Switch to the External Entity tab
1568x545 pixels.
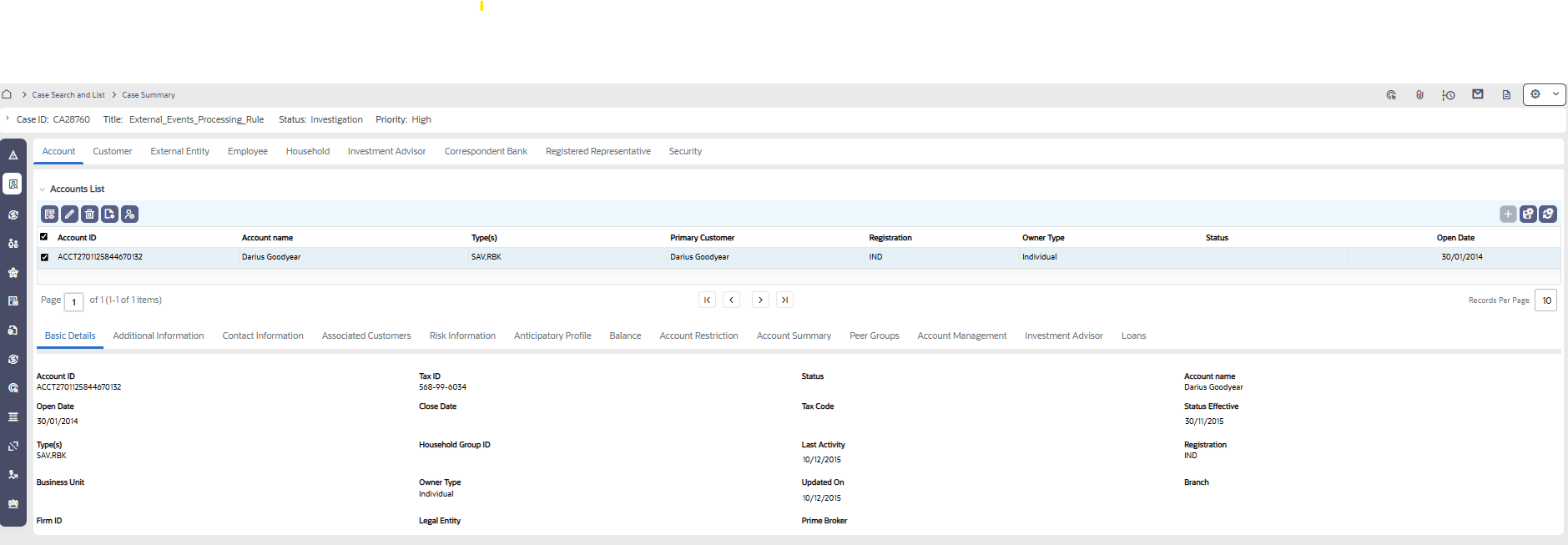point(180,151)
